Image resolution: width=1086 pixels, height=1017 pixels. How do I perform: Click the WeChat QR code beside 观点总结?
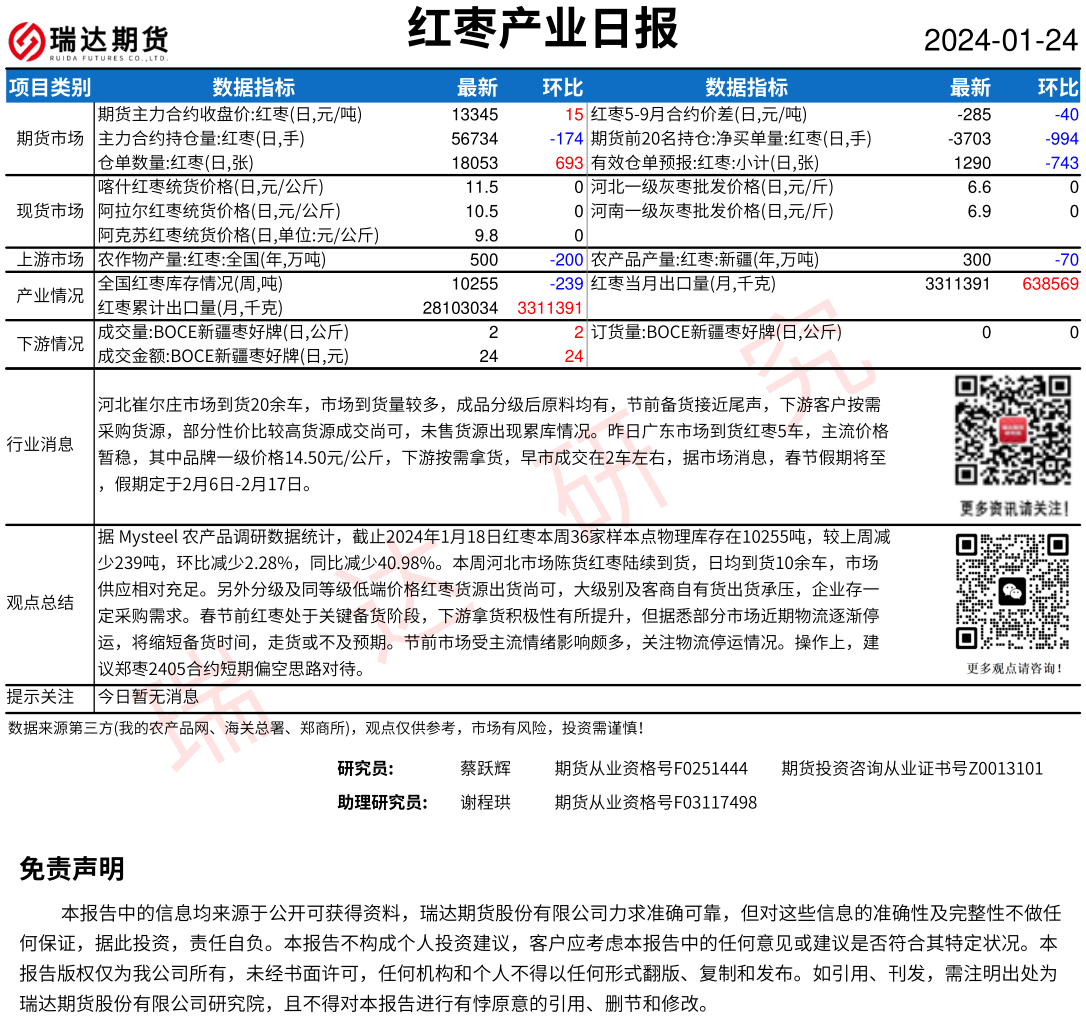coord(1012,591)
